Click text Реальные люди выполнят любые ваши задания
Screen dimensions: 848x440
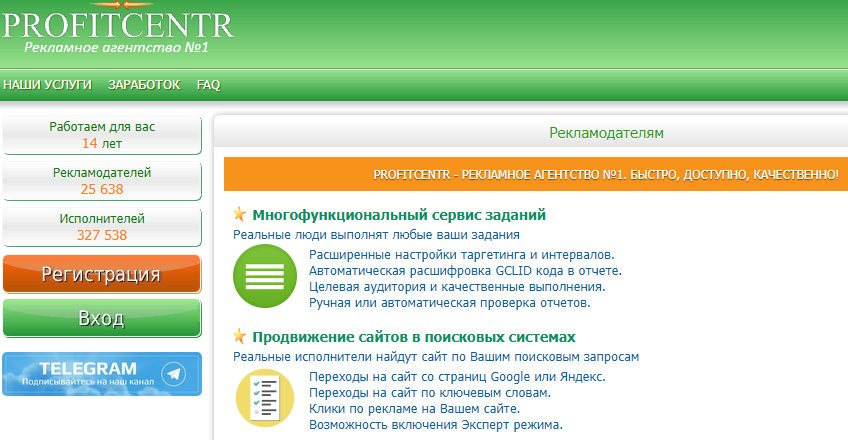376,235
